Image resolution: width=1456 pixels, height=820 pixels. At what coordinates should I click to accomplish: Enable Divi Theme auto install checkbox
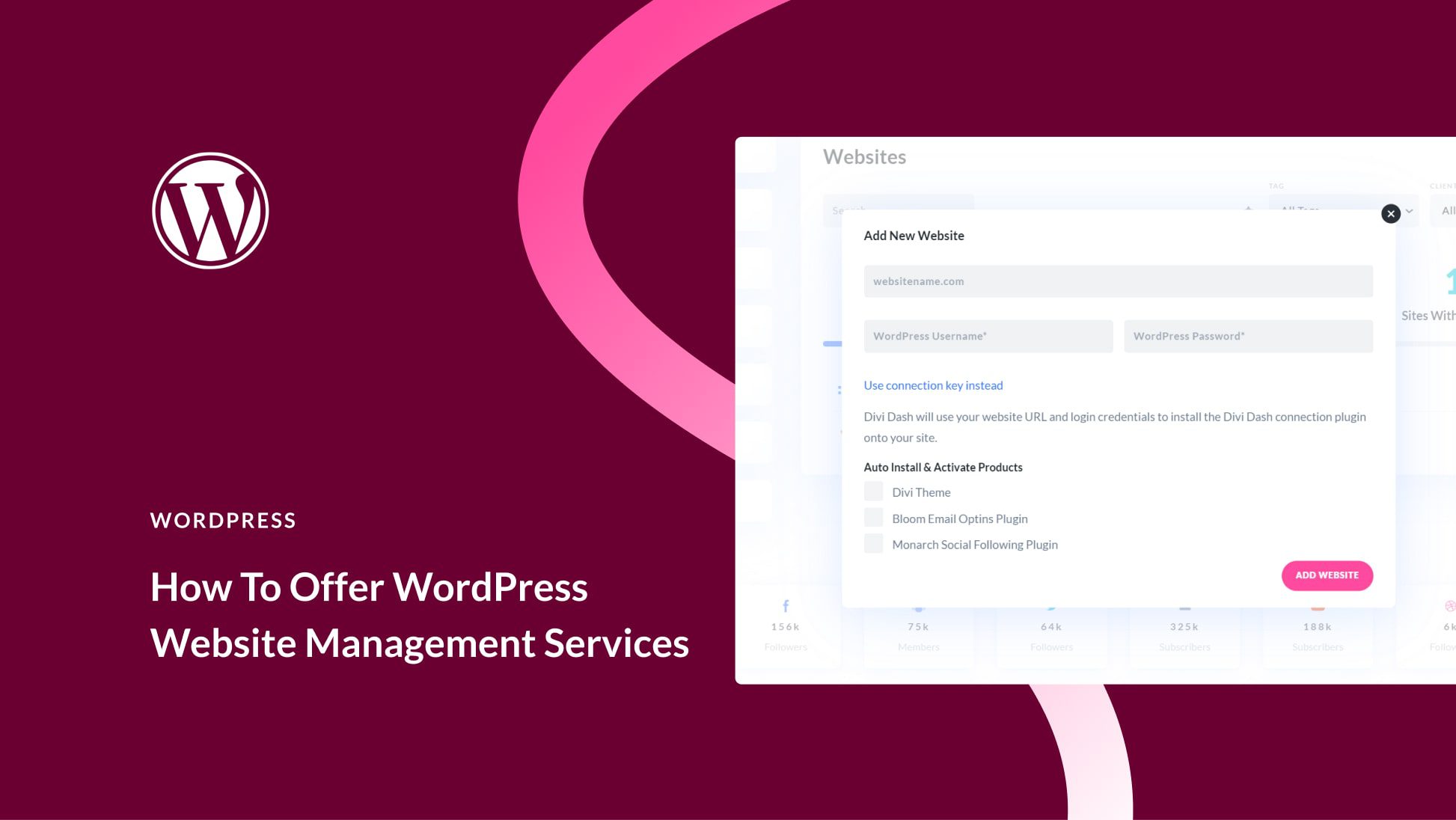(x=873, y=491)
